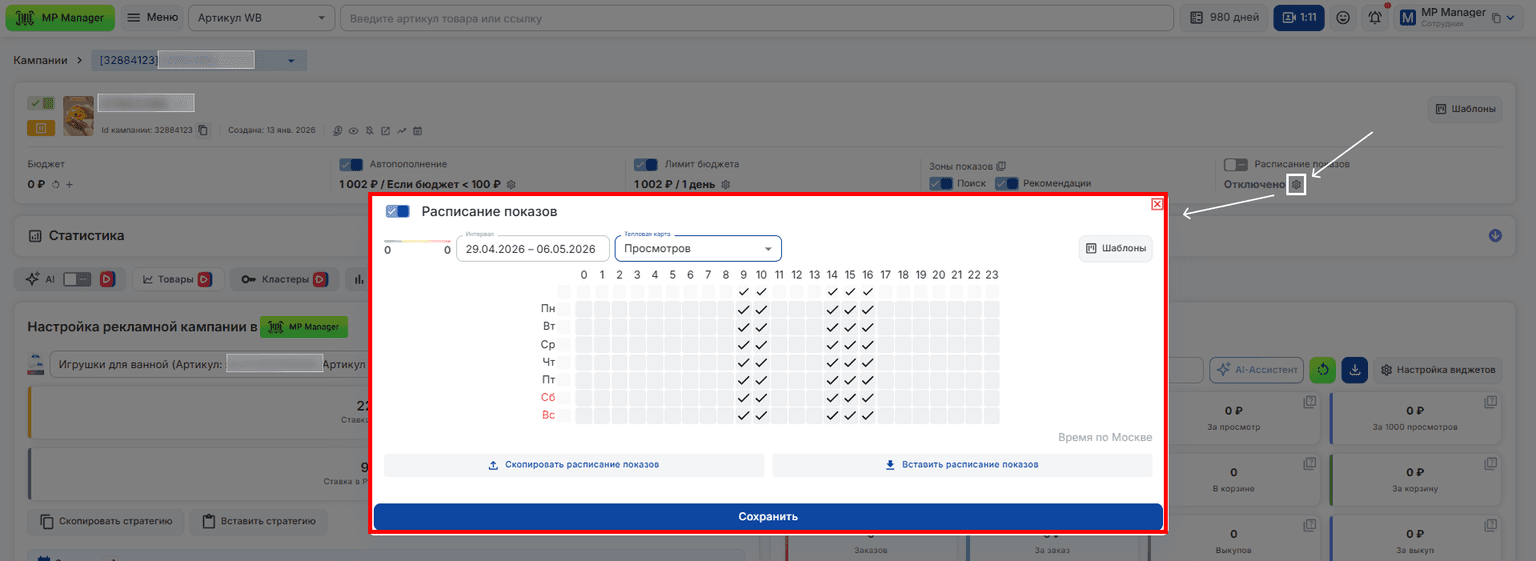Click the download icon button near AI-Ассистент
The width and height of the screenshot is (1536, 561).
pos(1355,370)
